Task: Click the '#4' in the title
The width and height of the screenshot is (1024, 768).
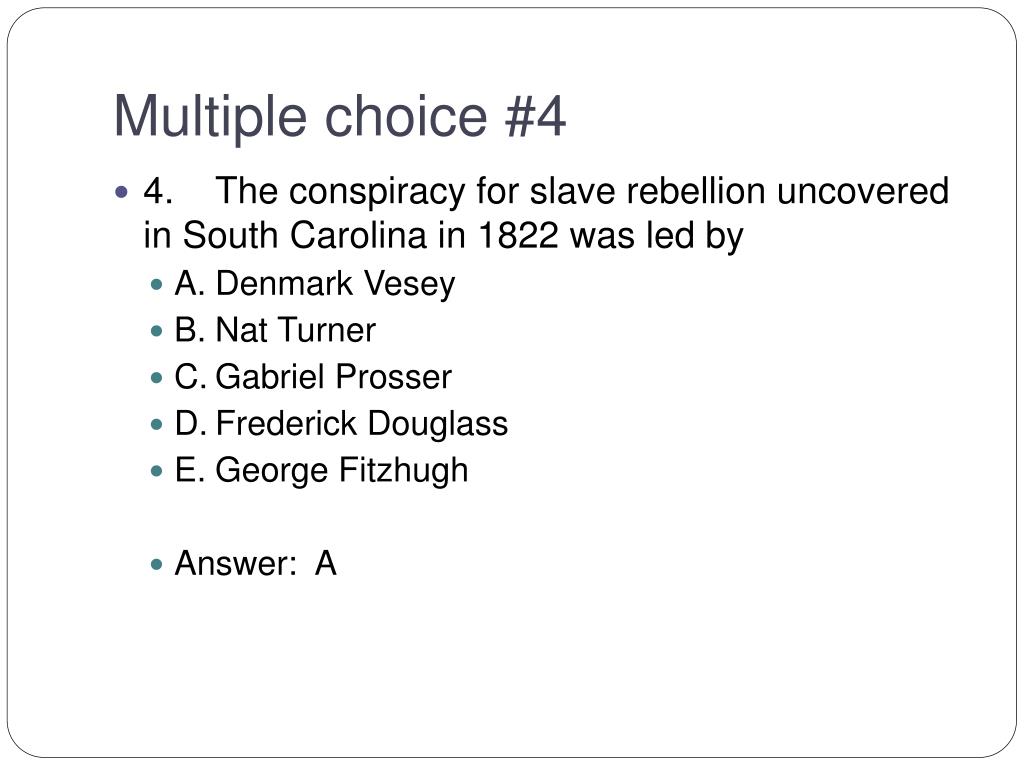Action: click(x=535, y=116)
